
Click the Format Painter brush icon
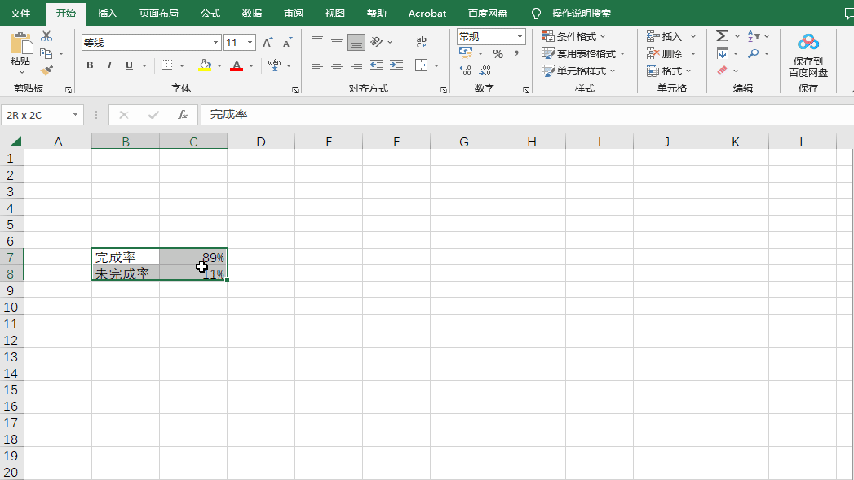[x=46, y=70]
